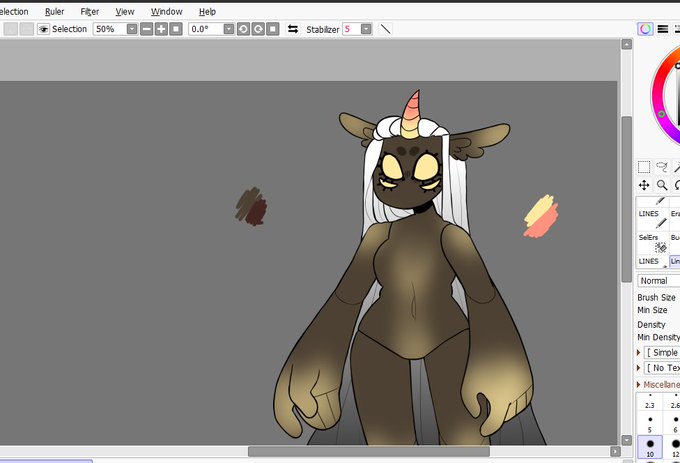Click the Brush Size label
The width and height of the screenshot is (680, 463).
point(656,297)
